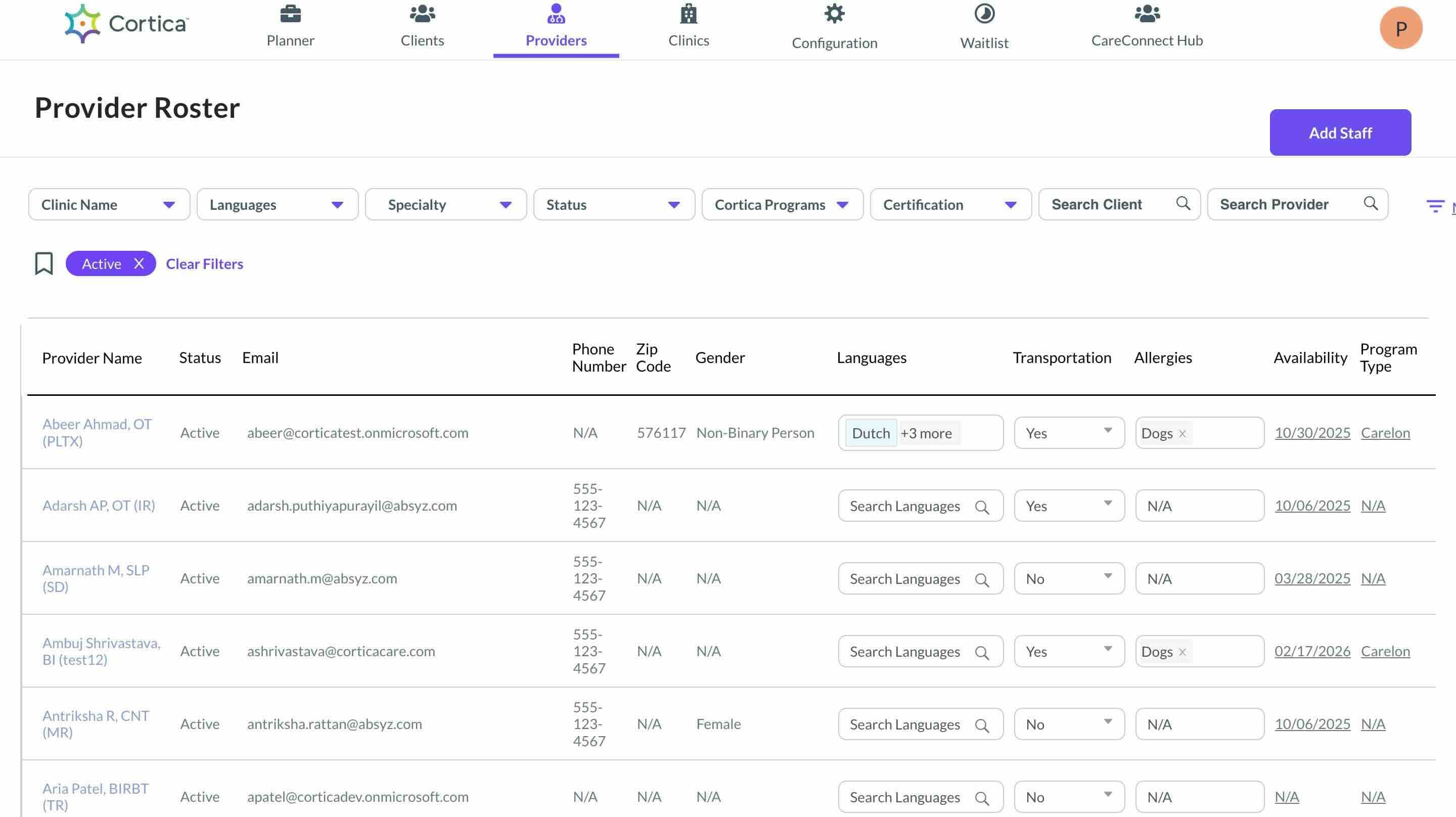Image resolution: width=1456 pixels, height=817 pixels.
Task: Open Ambuj Shrivastava, BI provider link
Action: (102, 651)
